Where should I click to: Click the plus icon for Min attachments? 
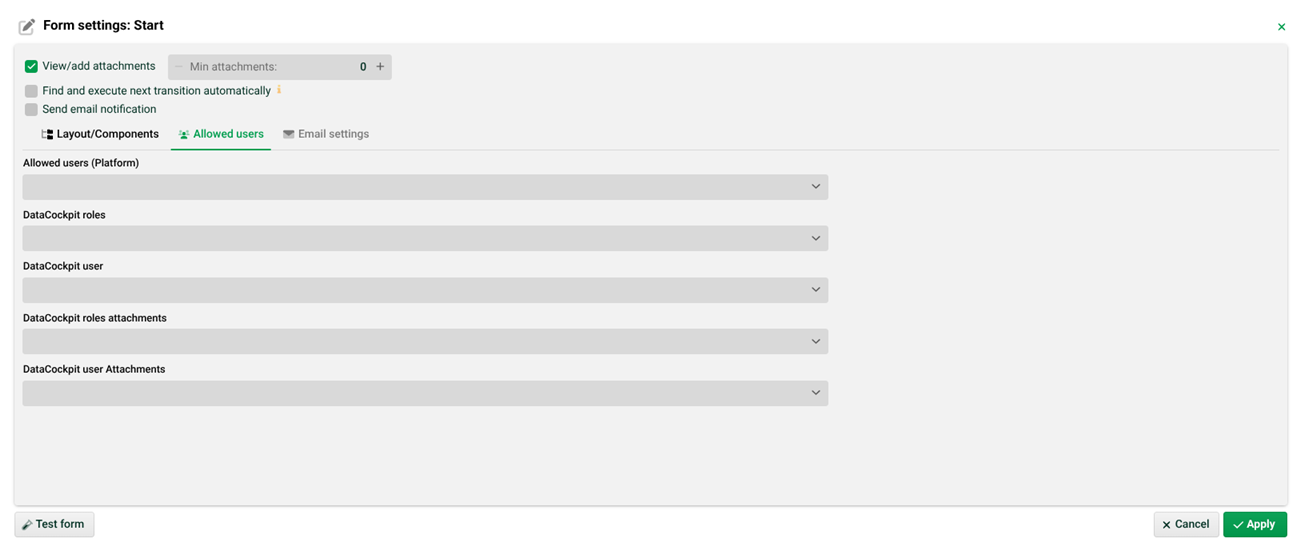click(380, 67)
